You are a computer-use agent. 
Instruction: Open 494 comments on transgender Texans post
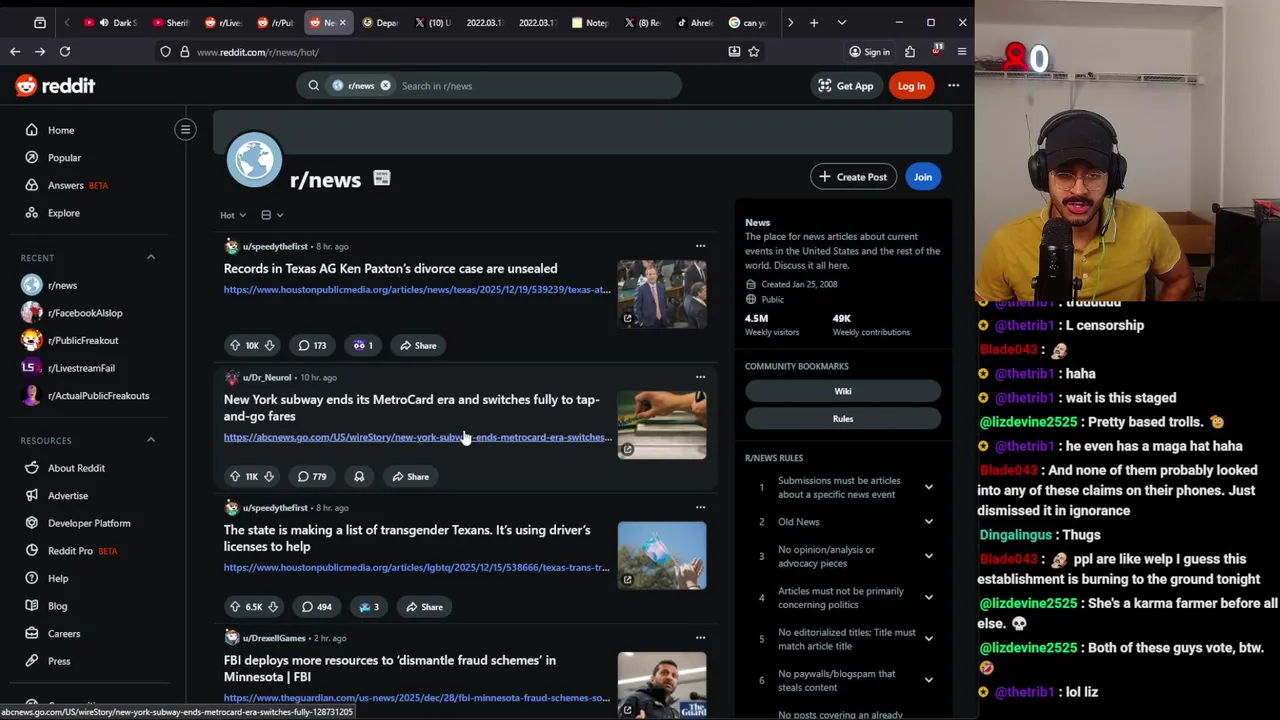[316, 607]
